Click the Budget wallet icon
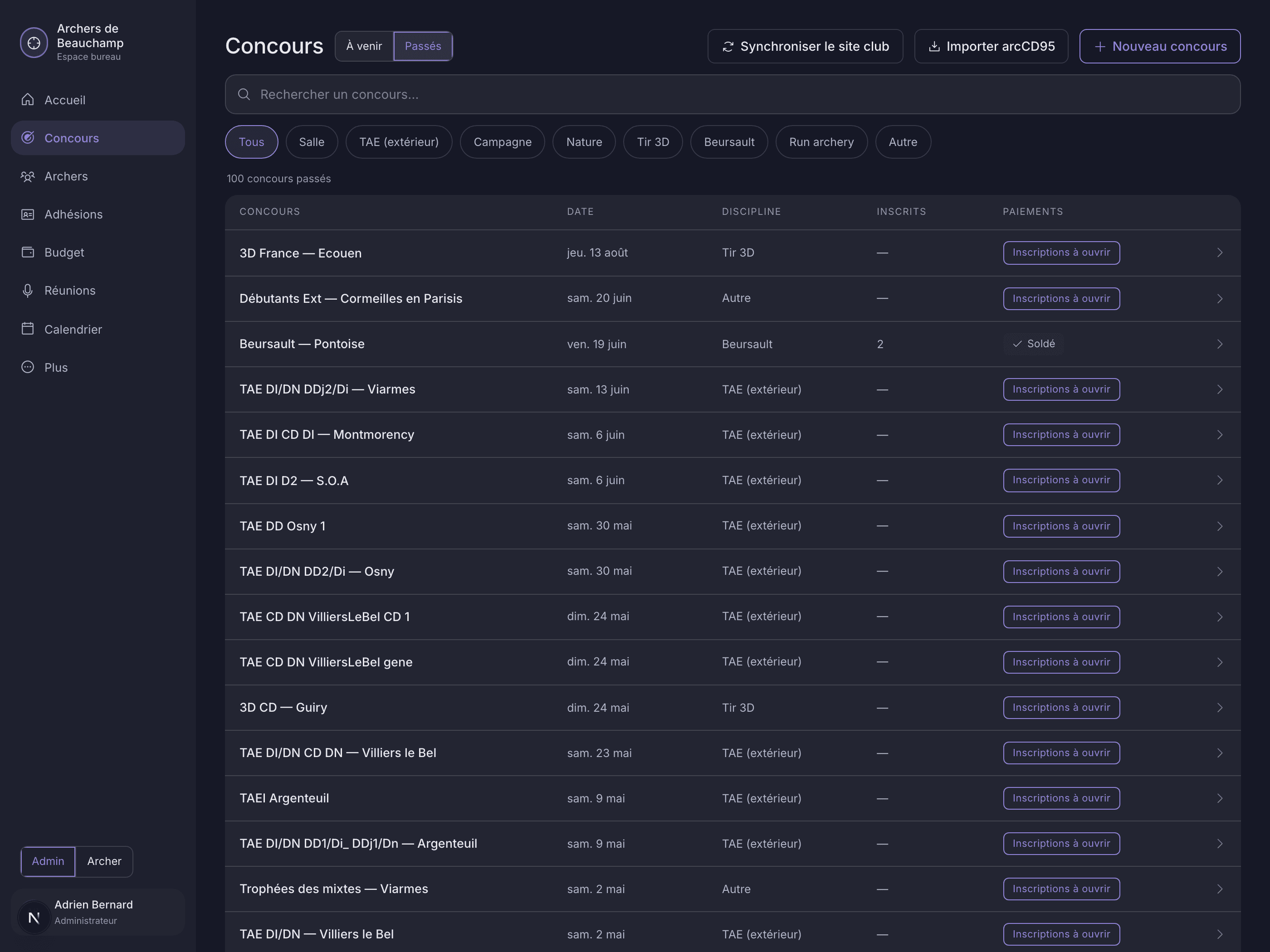 [x=28, y=253]
